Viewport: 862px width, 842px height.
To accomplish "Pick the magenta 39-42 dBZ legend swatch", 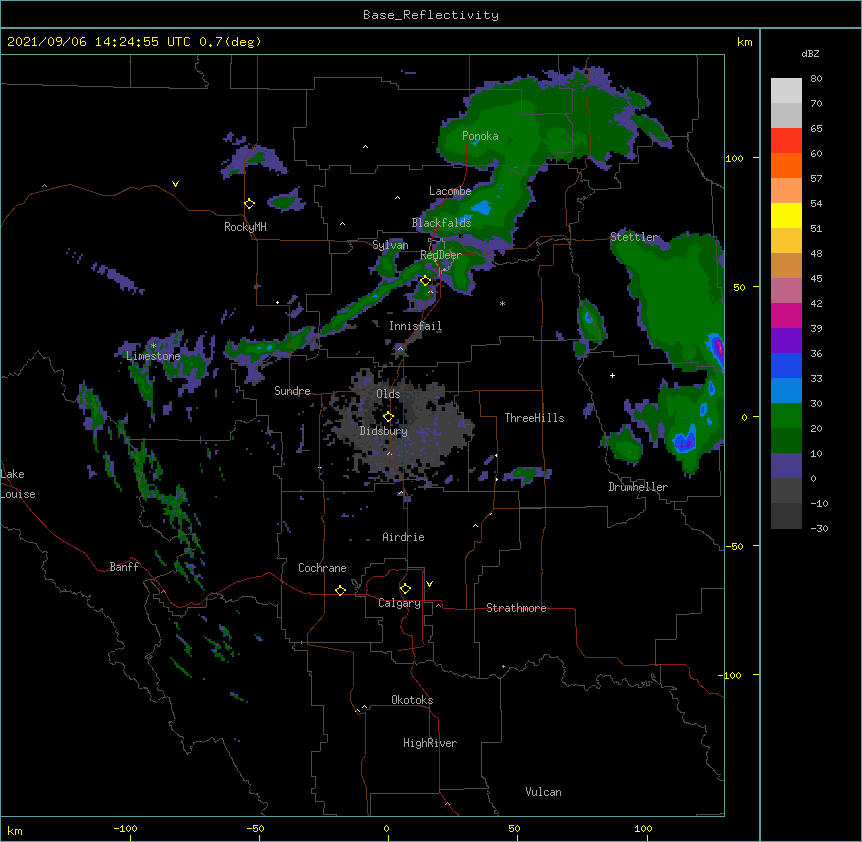I will tap(786, 315).
